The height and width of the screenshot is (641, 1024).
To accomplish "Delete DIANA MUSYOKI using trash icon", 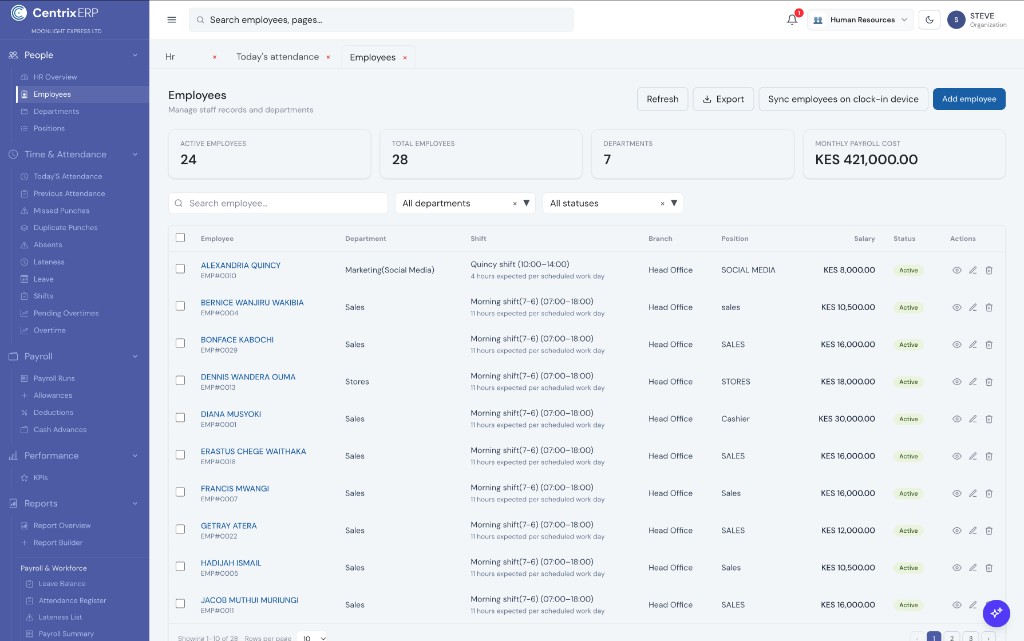I will [x=989, y=419].
